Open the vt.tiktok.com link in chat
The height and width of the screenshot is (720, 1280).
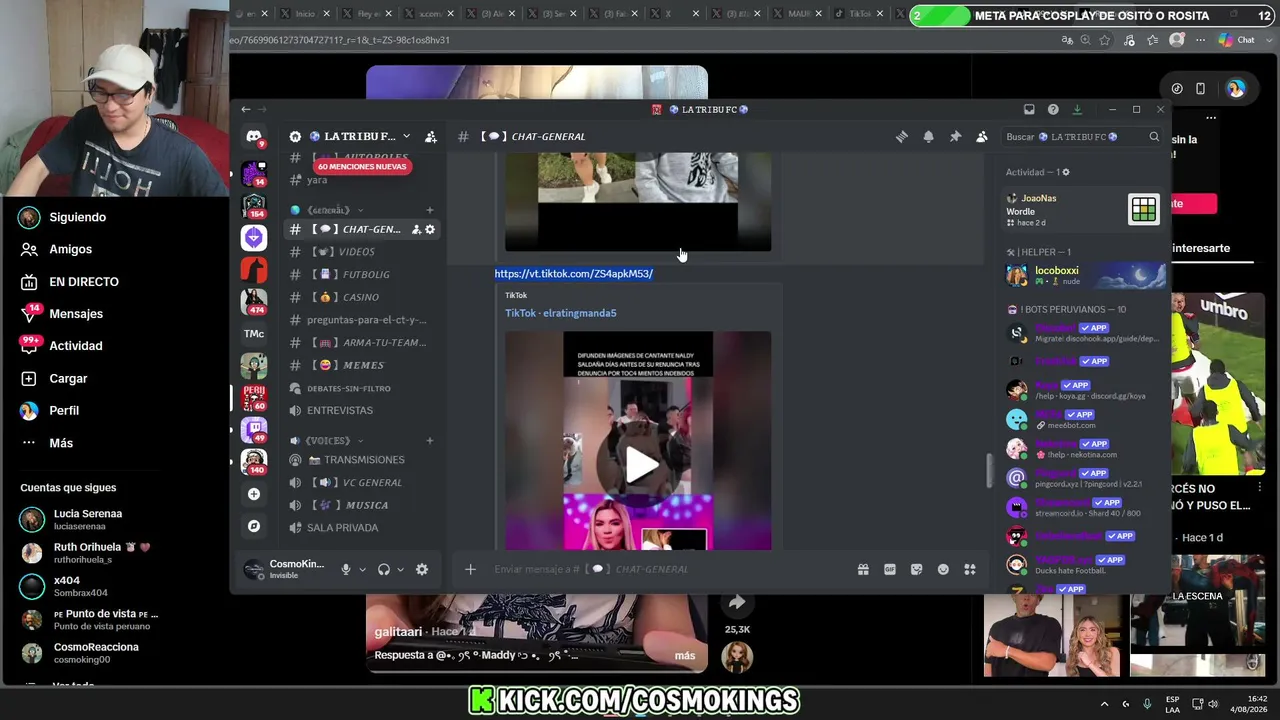574,274
